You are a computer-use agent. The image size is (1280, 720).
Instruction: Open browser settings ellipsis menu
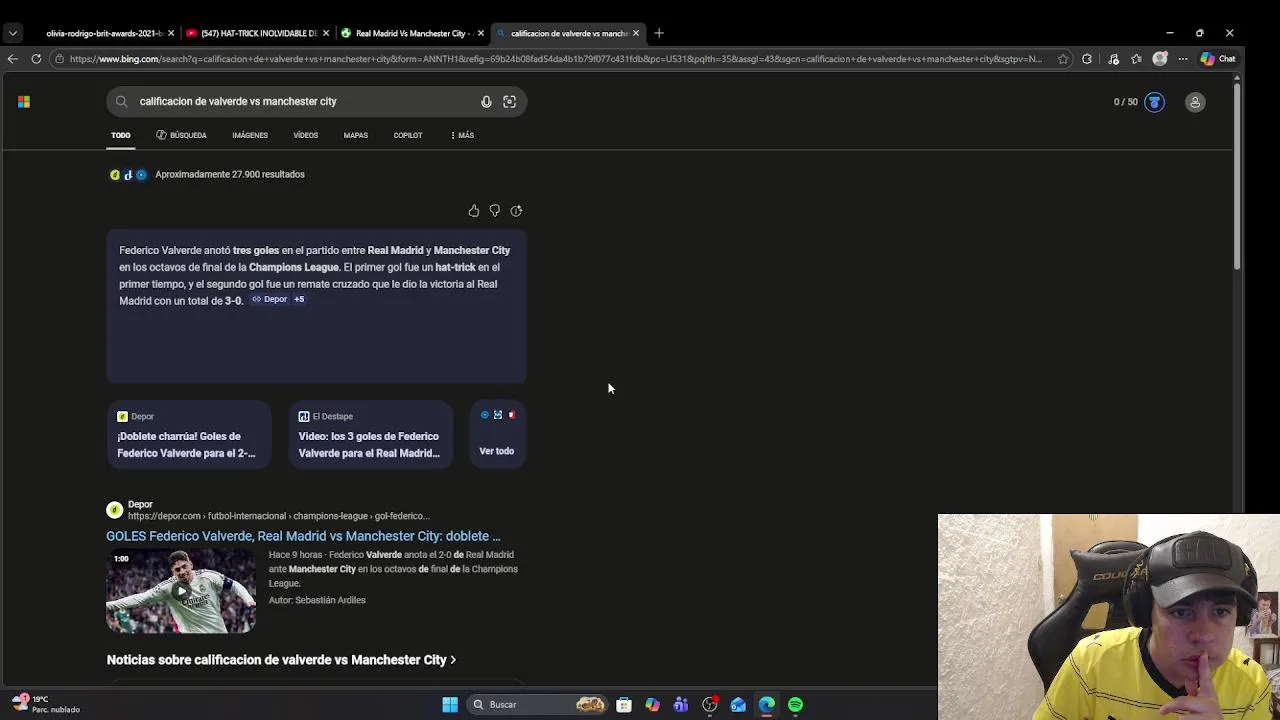tap(1183, 59)
